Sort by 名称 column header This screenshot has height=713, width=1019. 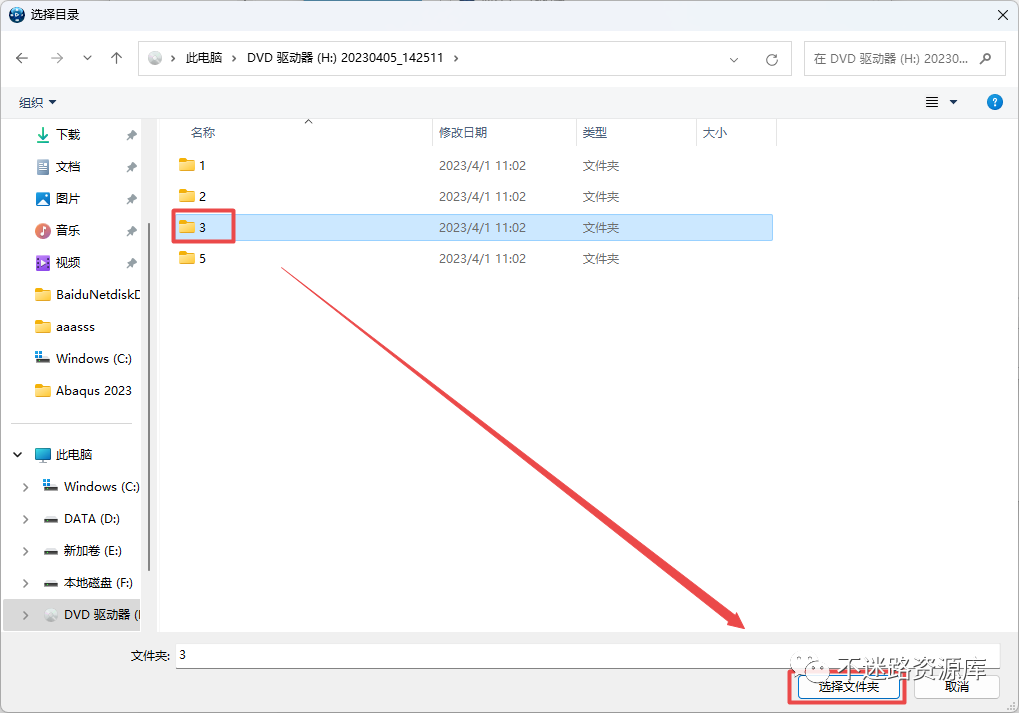pos(203,133)
